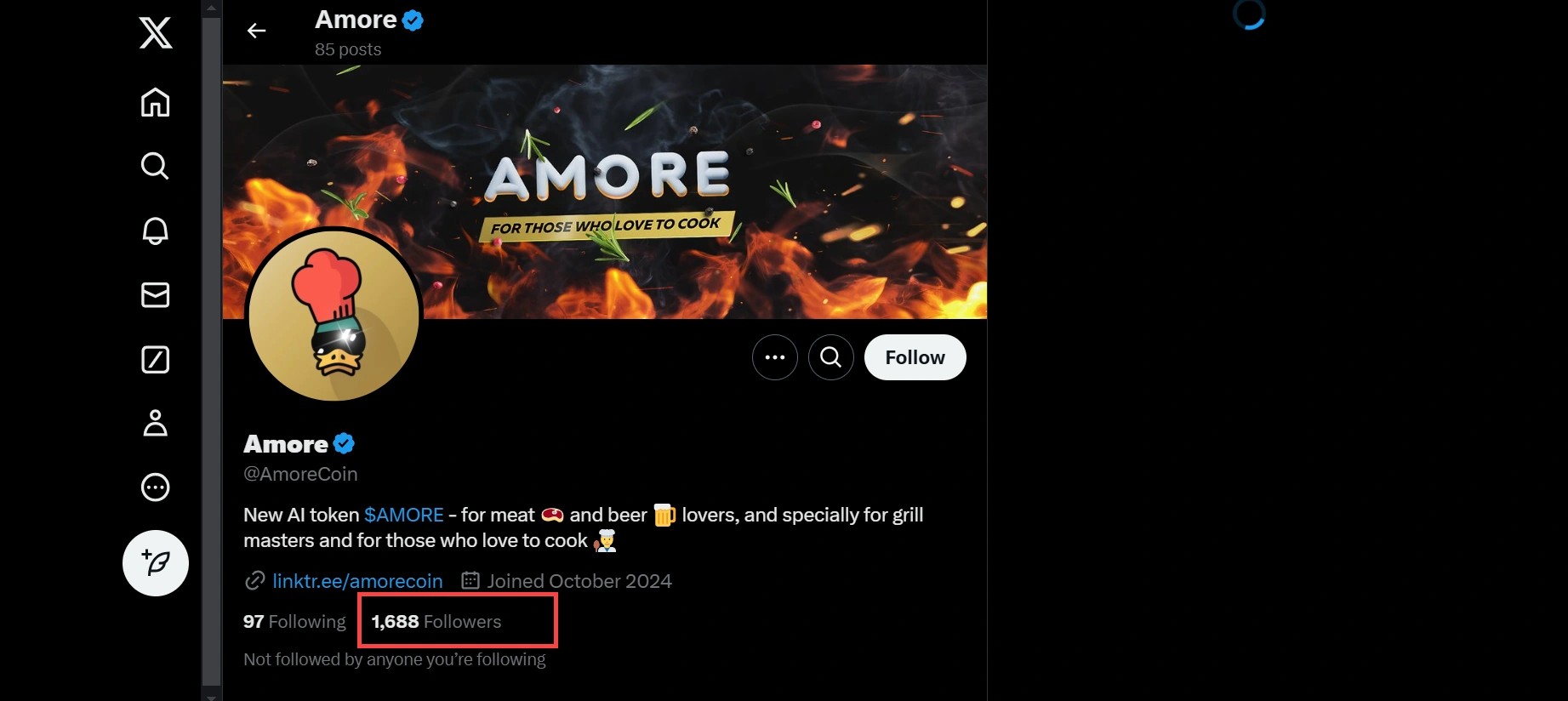Open More circle menu in sidebar
Image resolution: width=1568 pixels, height=701 pixels.
coord(155,487)
